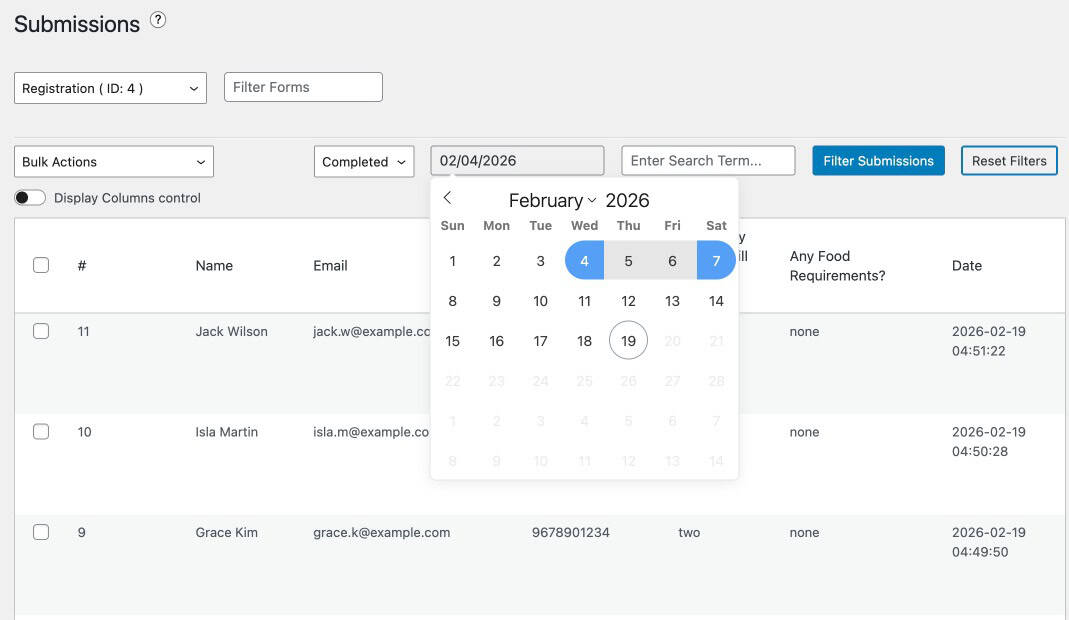Select February 16 in the calendar

(496, 341)
